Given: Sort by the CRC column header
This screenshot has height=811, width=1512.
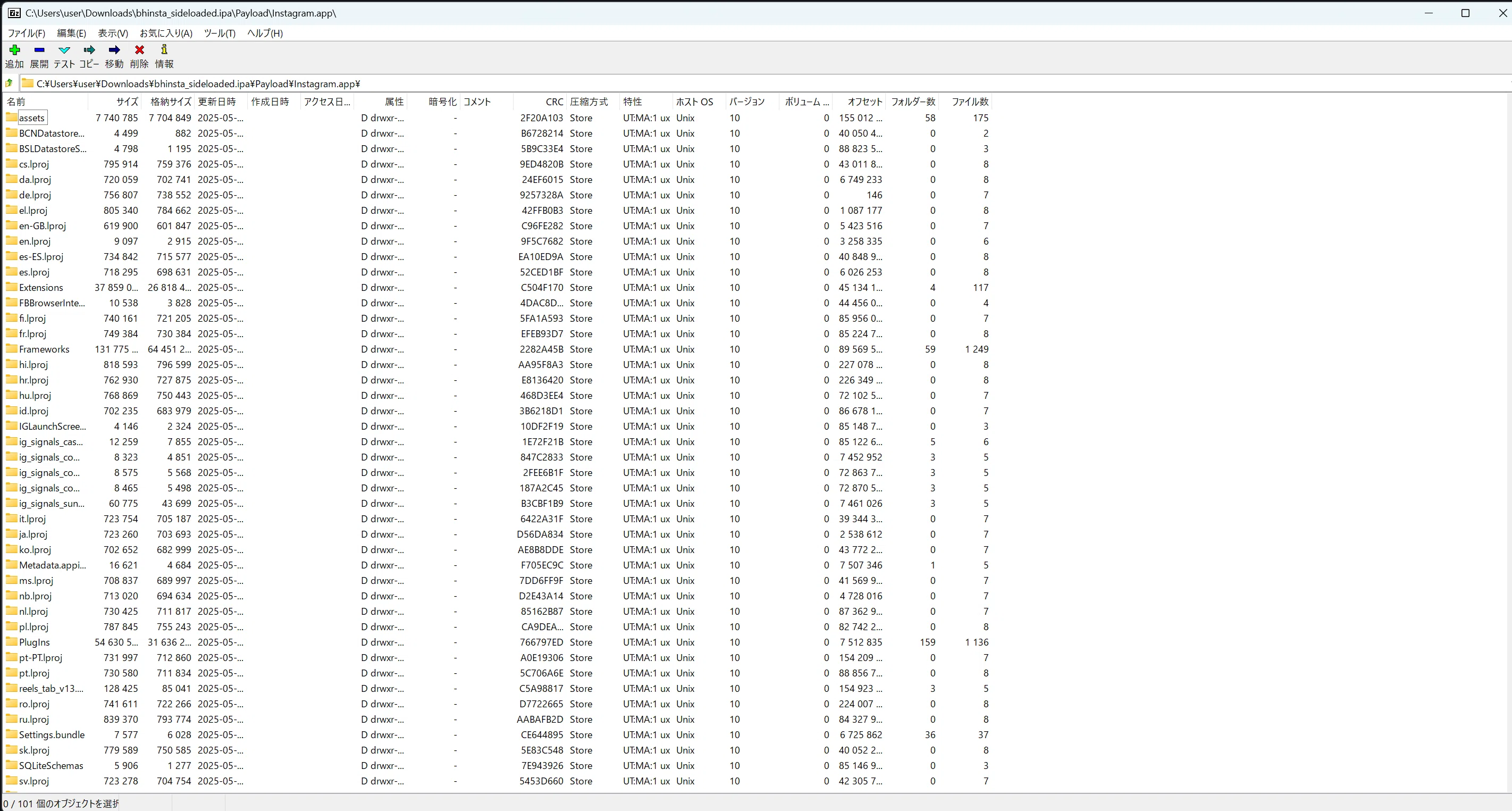Looking at the screenshot, I should [540, 102].
